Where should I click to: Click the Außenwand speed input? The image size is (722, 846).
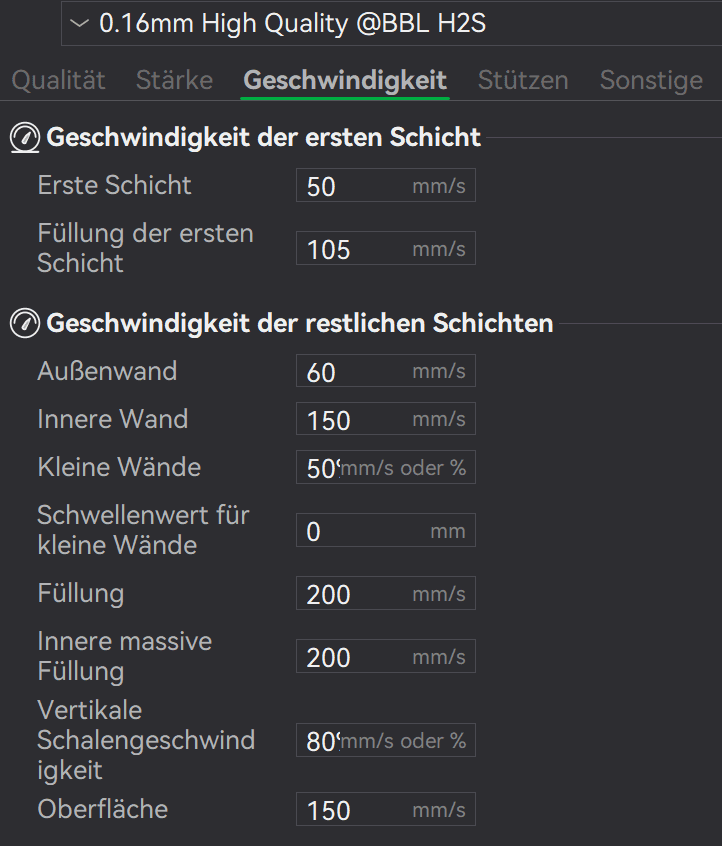[350, 372]
